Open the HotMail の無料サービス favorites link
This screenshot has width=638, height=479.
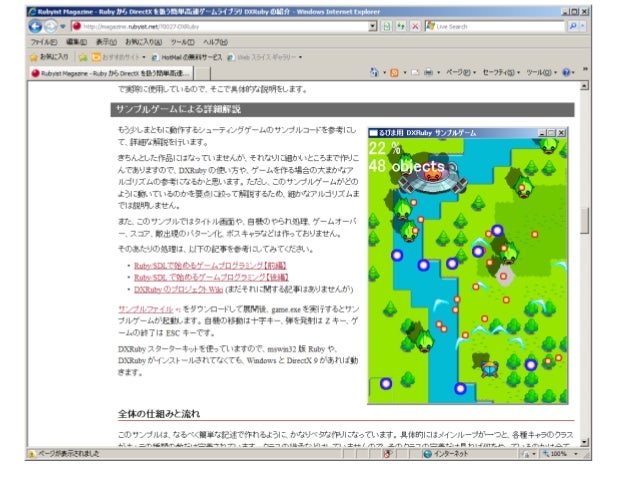(187, 57)
